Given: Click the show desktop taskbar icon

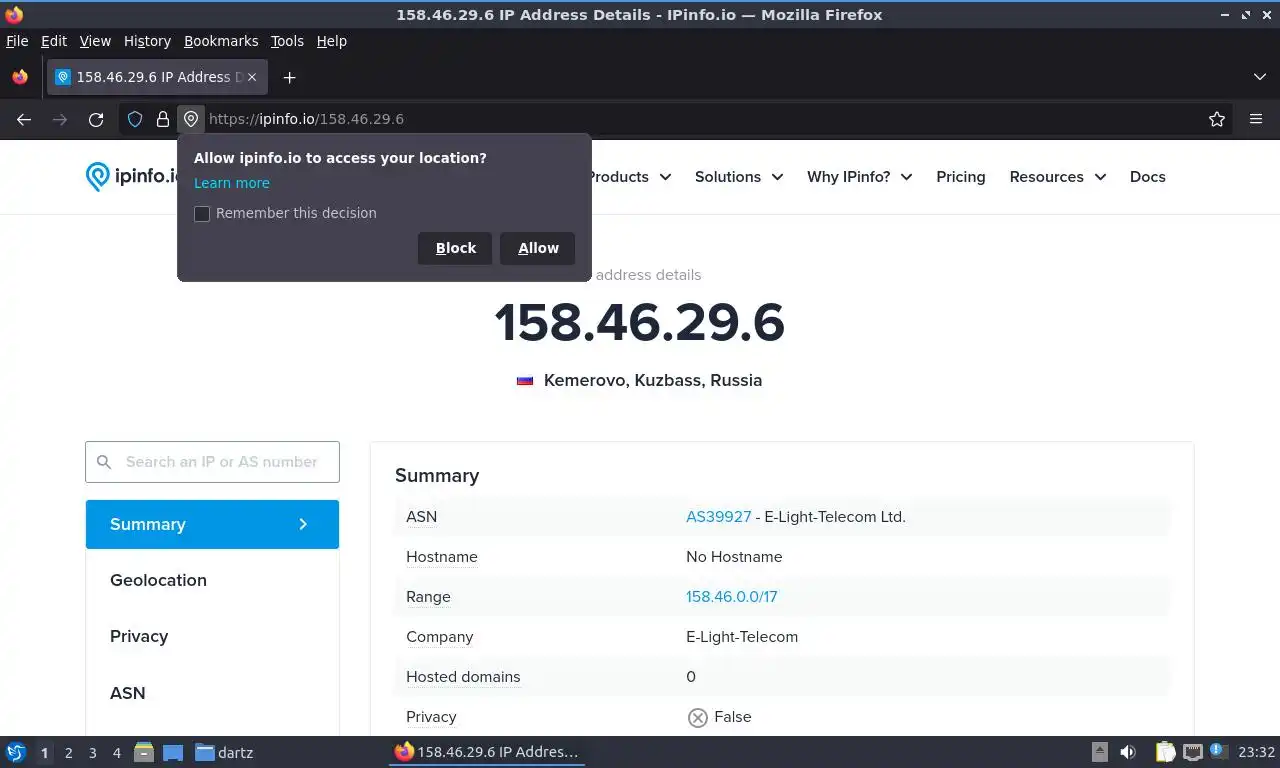Looking at the screenshot, I should [x=173, y=753].
